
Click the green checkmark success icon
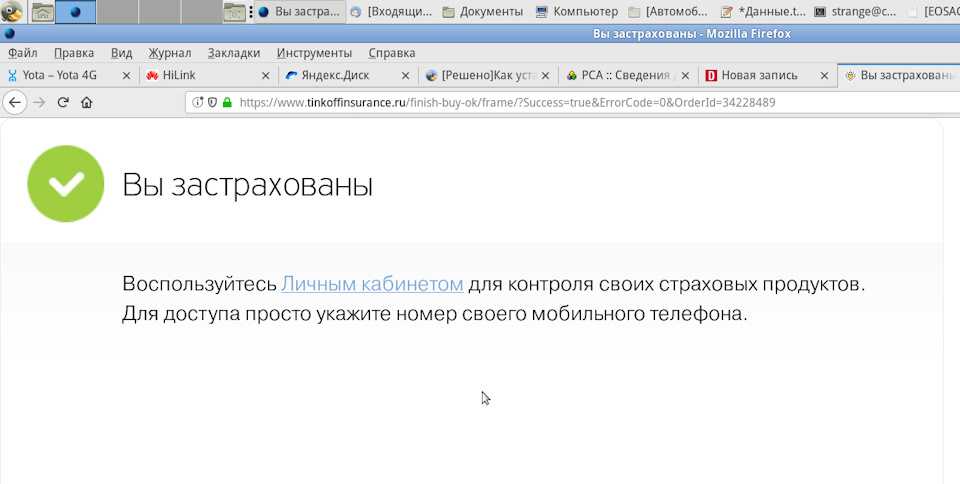tap(66, 183)
